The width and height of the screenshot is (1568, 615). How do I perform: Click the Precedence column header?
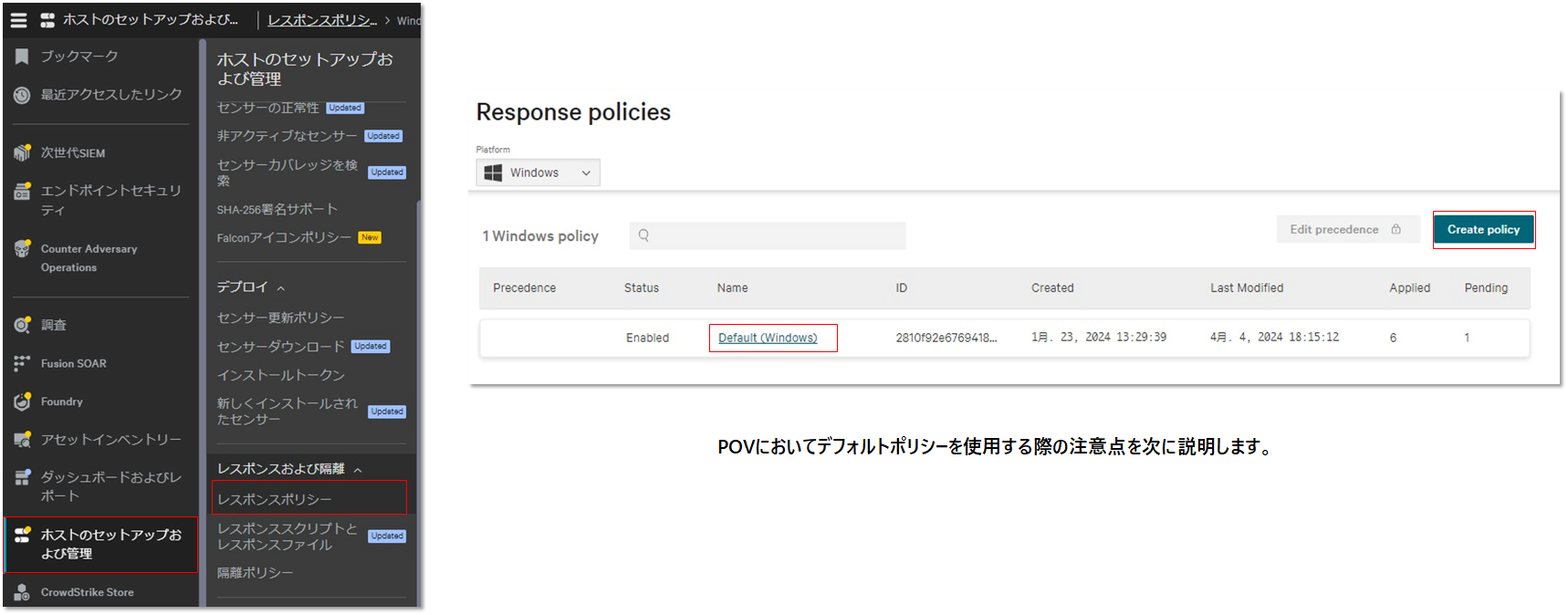click(x=525, y=287)
